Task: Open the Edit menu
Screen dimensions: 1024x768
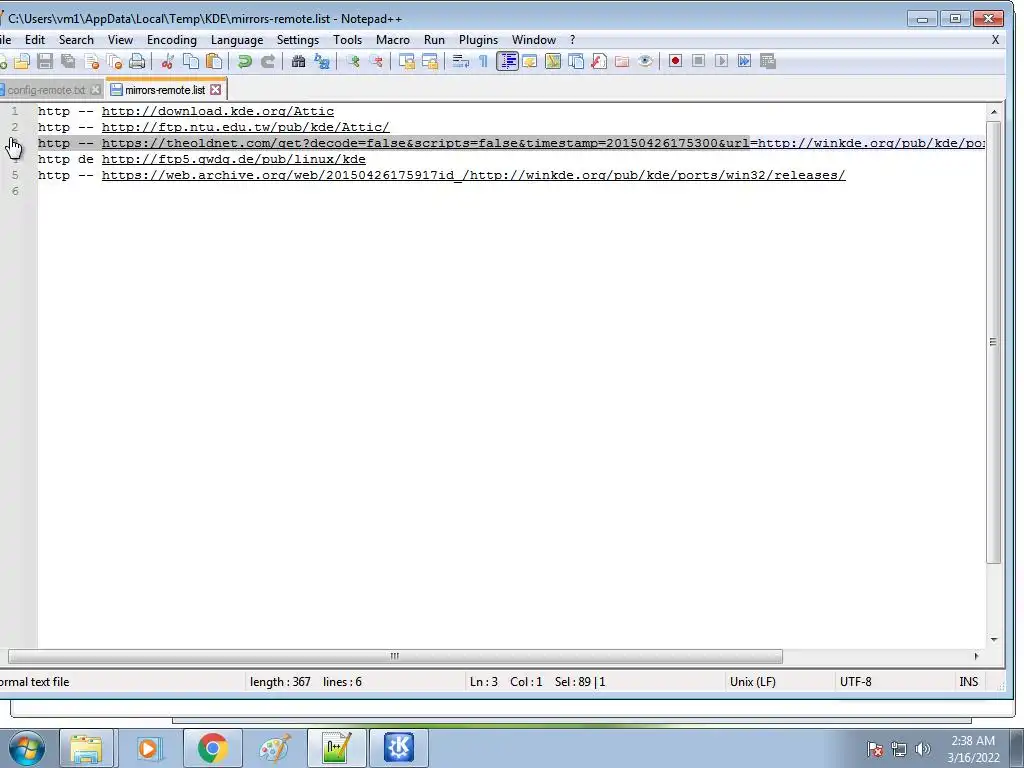Action: pos(35,40)
